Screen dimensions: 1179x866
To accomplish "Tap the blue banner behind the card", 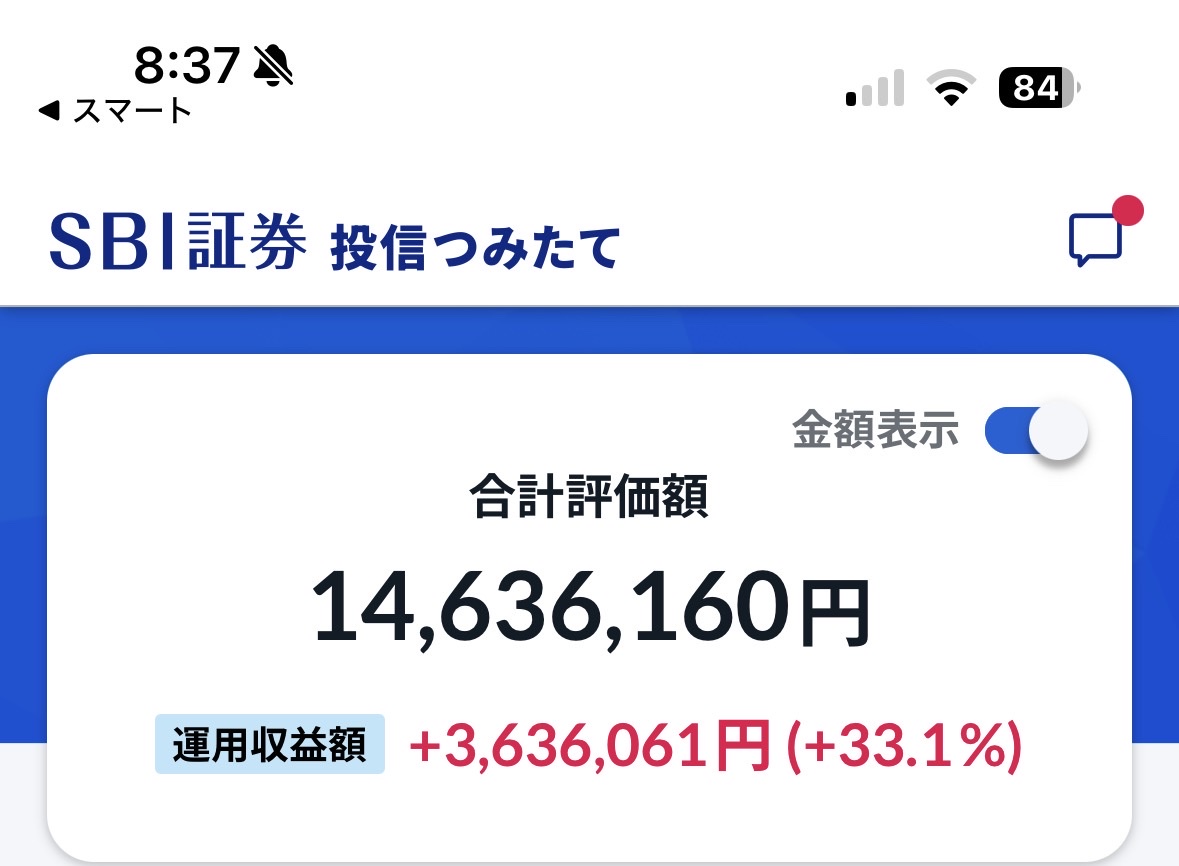I will point(590,329).
